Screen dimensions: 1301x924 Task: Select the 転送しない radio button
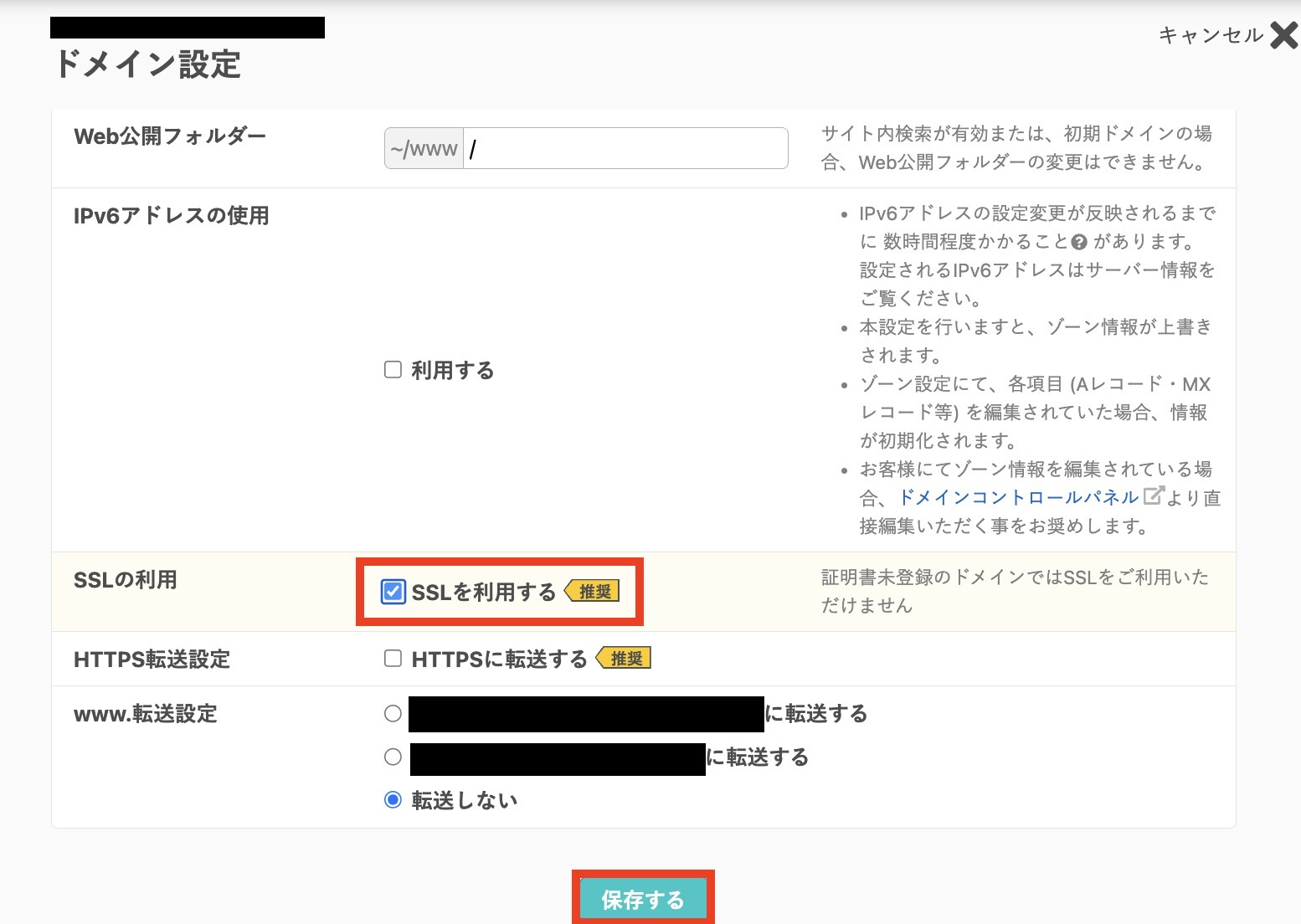point(393,800)
